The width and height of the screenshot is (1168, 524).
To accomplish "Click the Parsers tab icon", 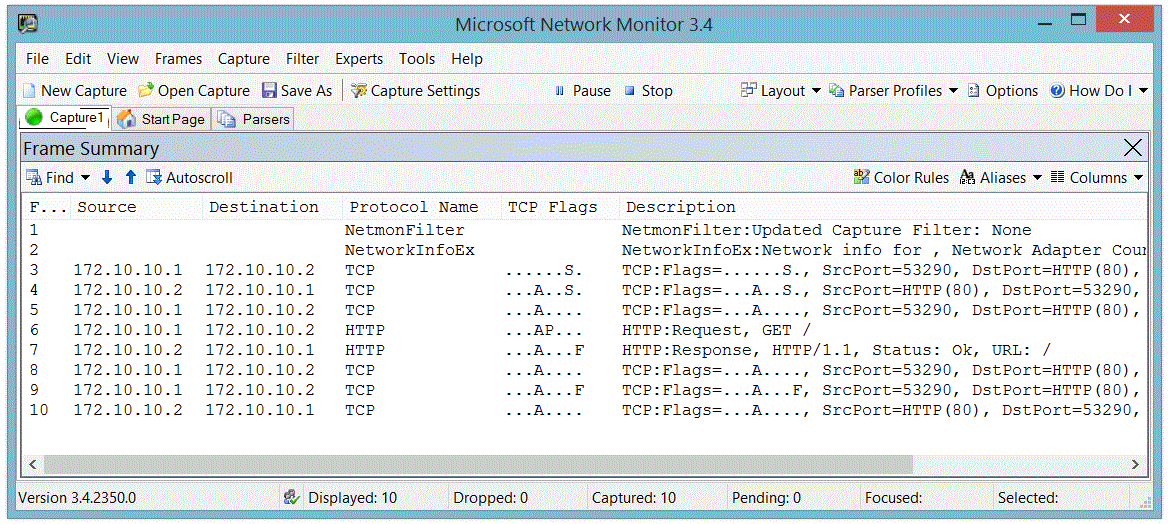I will (228, 119).
